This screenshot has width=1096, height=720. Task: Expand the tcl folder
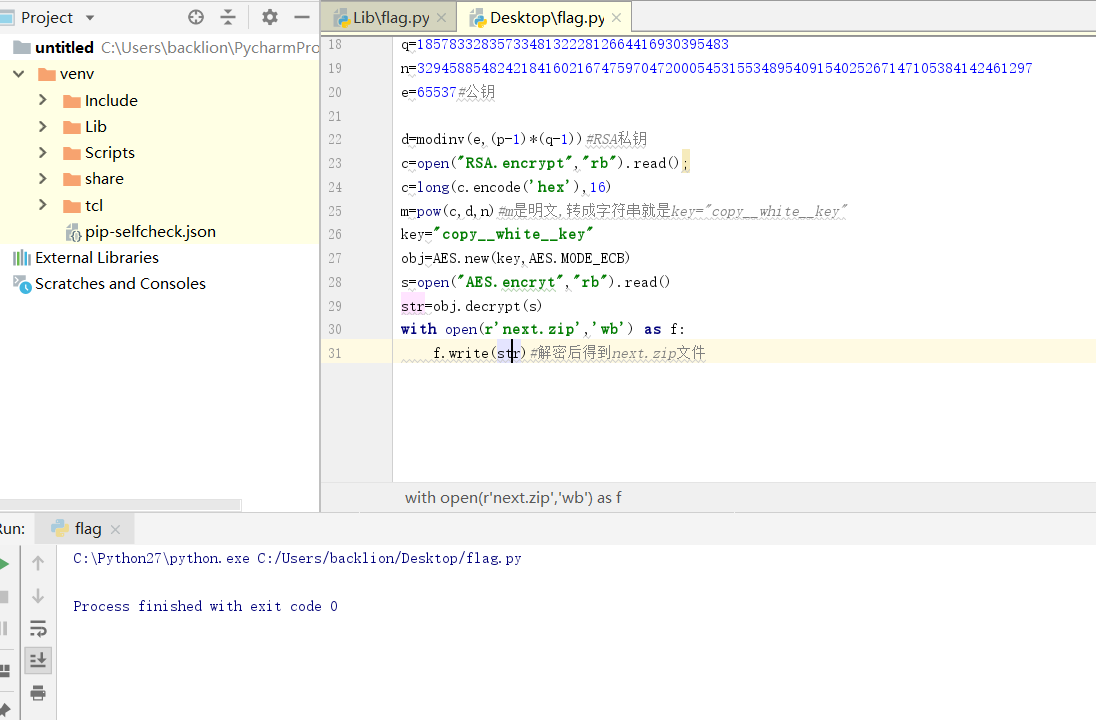pos(43,205)
